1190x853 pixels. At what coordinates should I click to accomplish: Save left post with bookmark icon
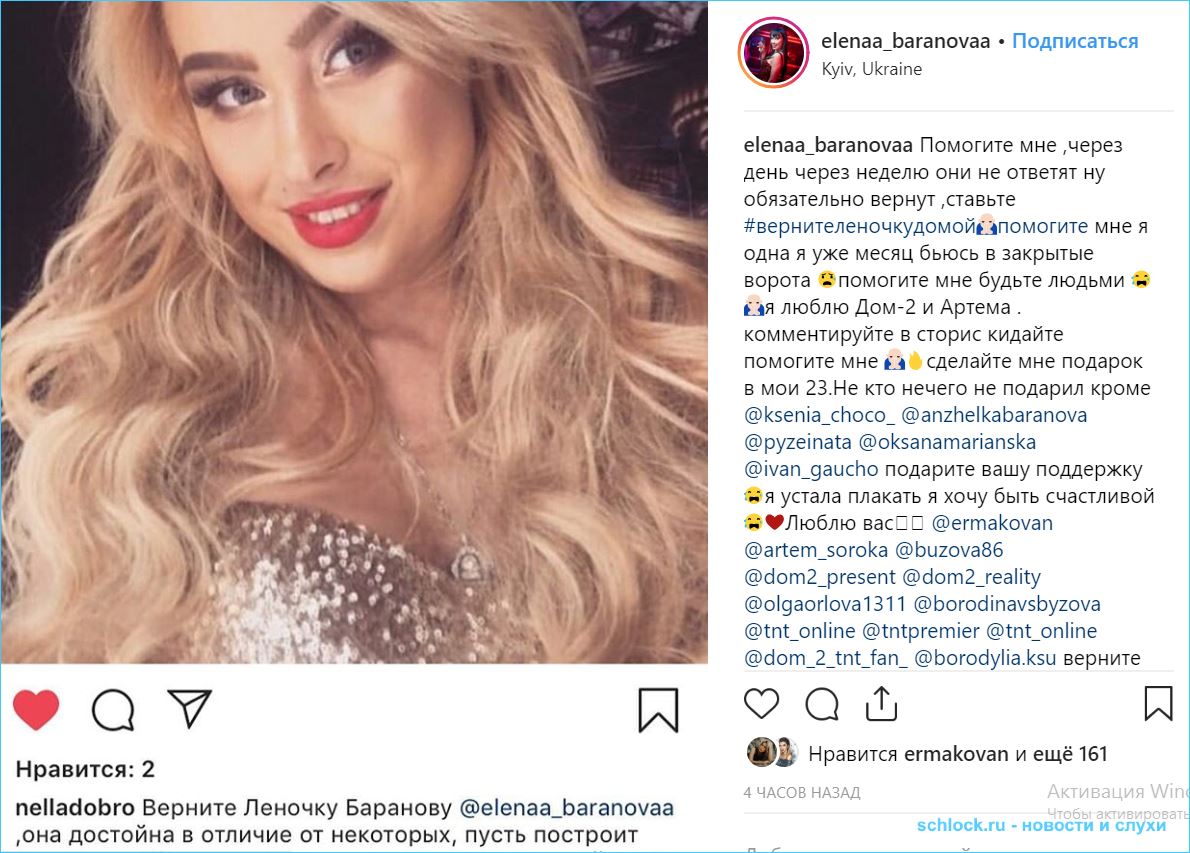658,710
